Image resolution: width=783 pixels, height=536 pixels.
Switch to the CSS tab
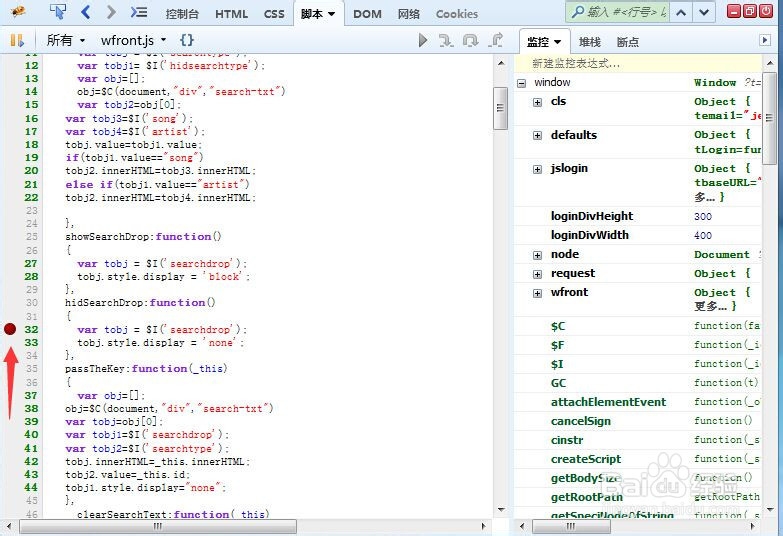(x=274, y=14)
